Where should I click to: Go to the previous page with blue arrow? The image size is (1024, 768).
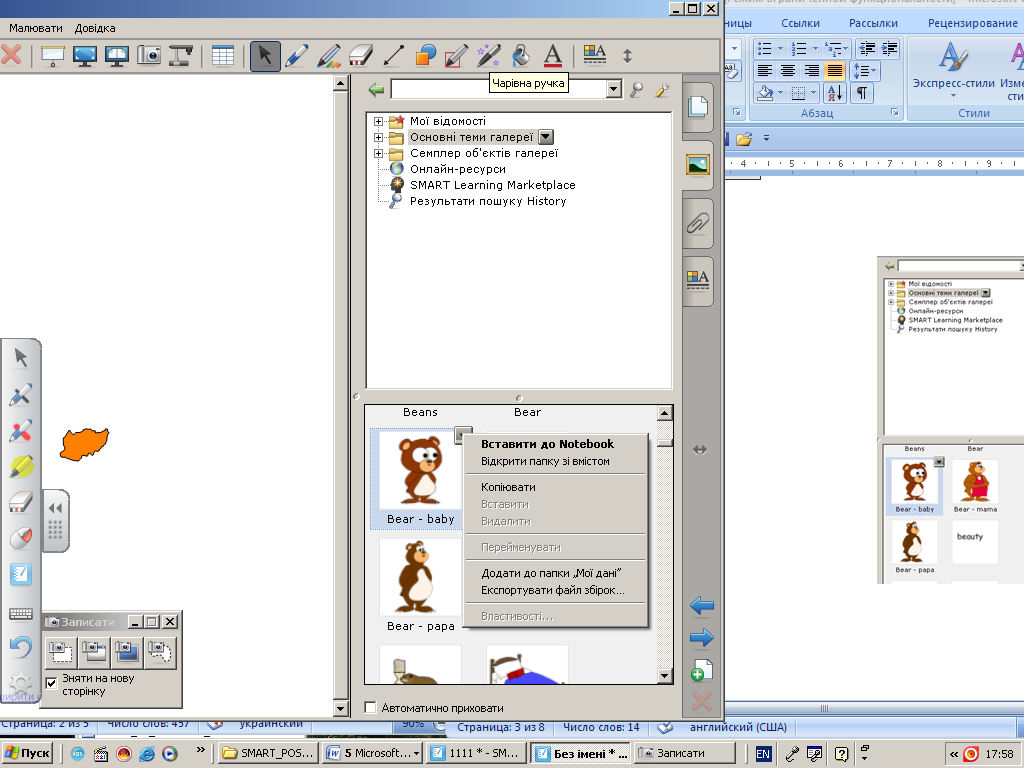point(701,605)
